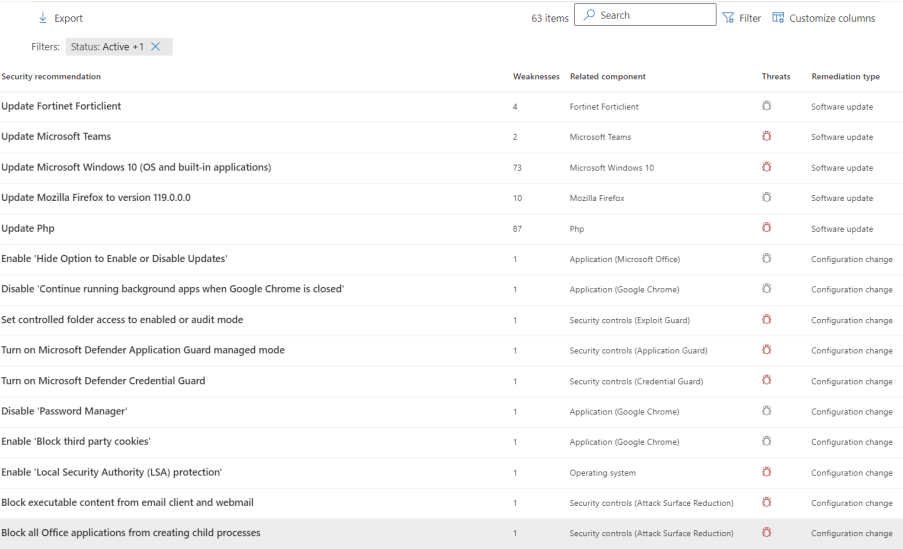Open the Filter pane
Image resolution: width=903 pixels, height=549 pixels.
pos(742,18)
